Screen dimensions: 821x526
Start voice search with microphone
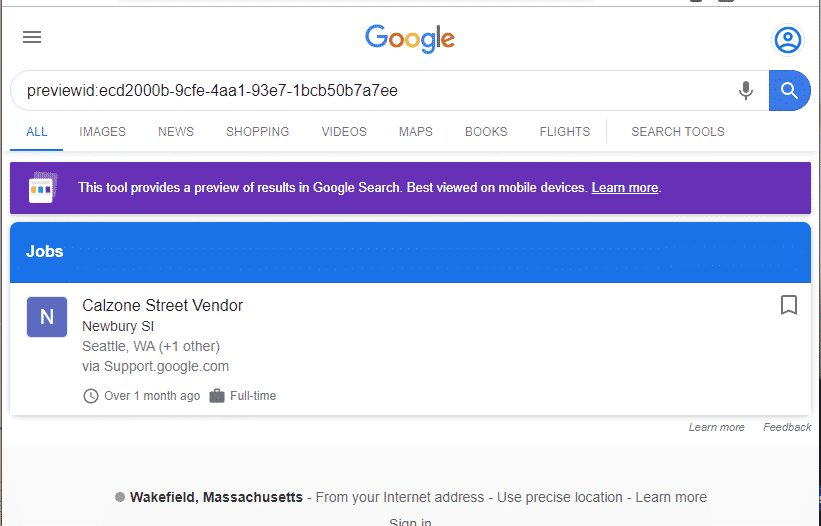[x=745, y=91]
